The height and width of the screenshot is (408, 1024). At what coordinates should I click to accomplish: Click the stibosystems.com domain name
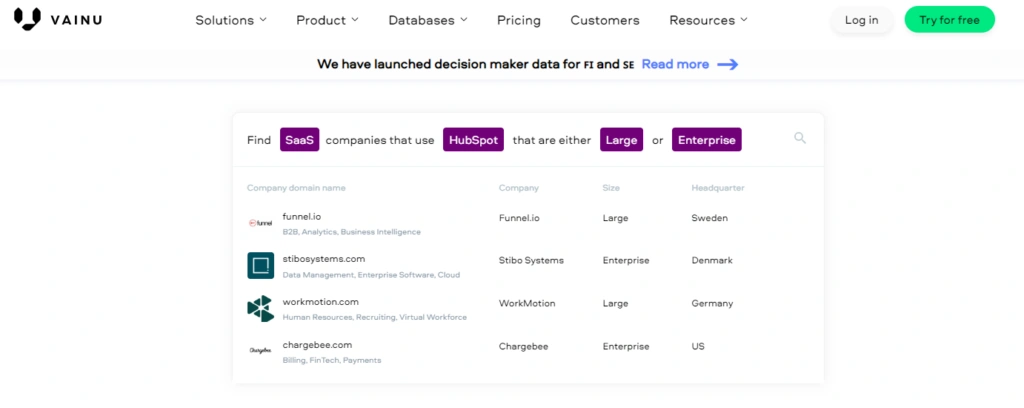click(324, 259)
